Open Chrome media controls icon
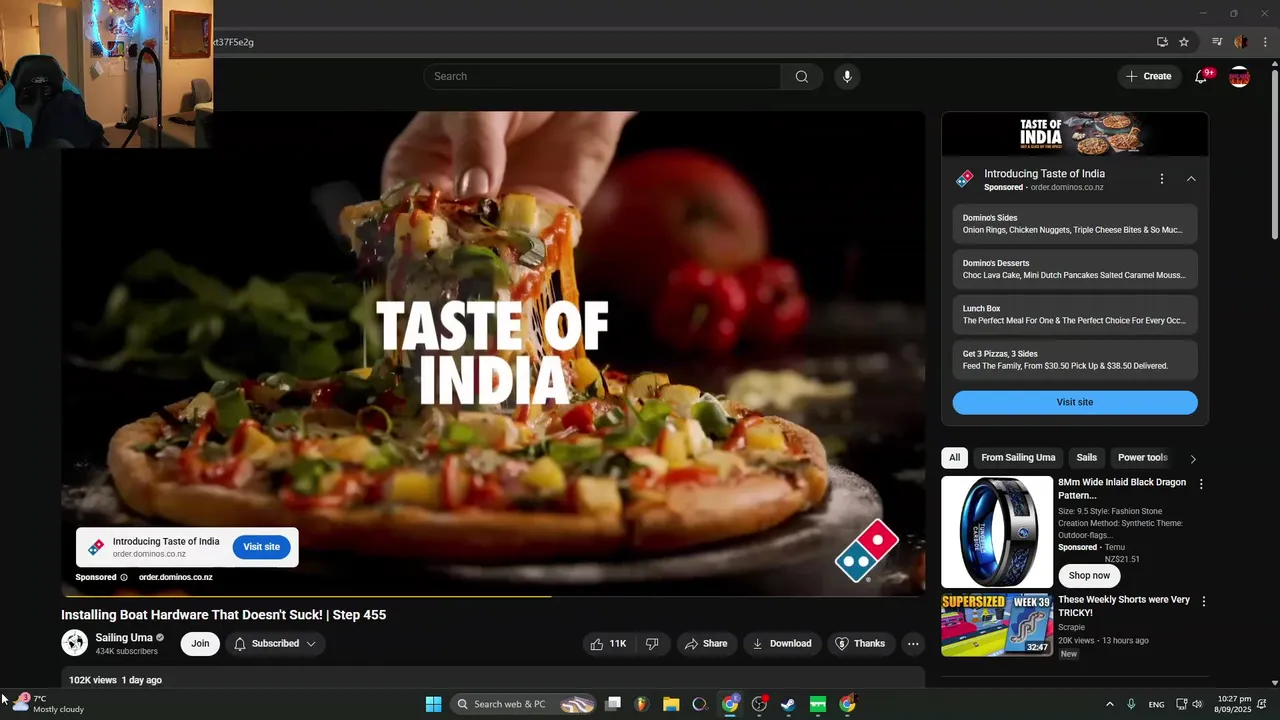The height and width of the screenshot is (720, 1280). point(1217,42)
